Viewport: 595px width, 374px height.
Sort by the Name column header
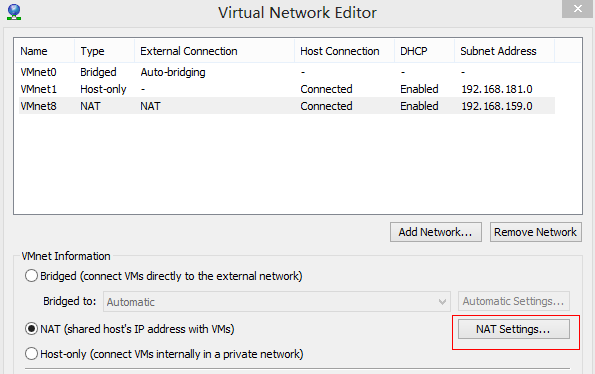click(x=44, y=51)
